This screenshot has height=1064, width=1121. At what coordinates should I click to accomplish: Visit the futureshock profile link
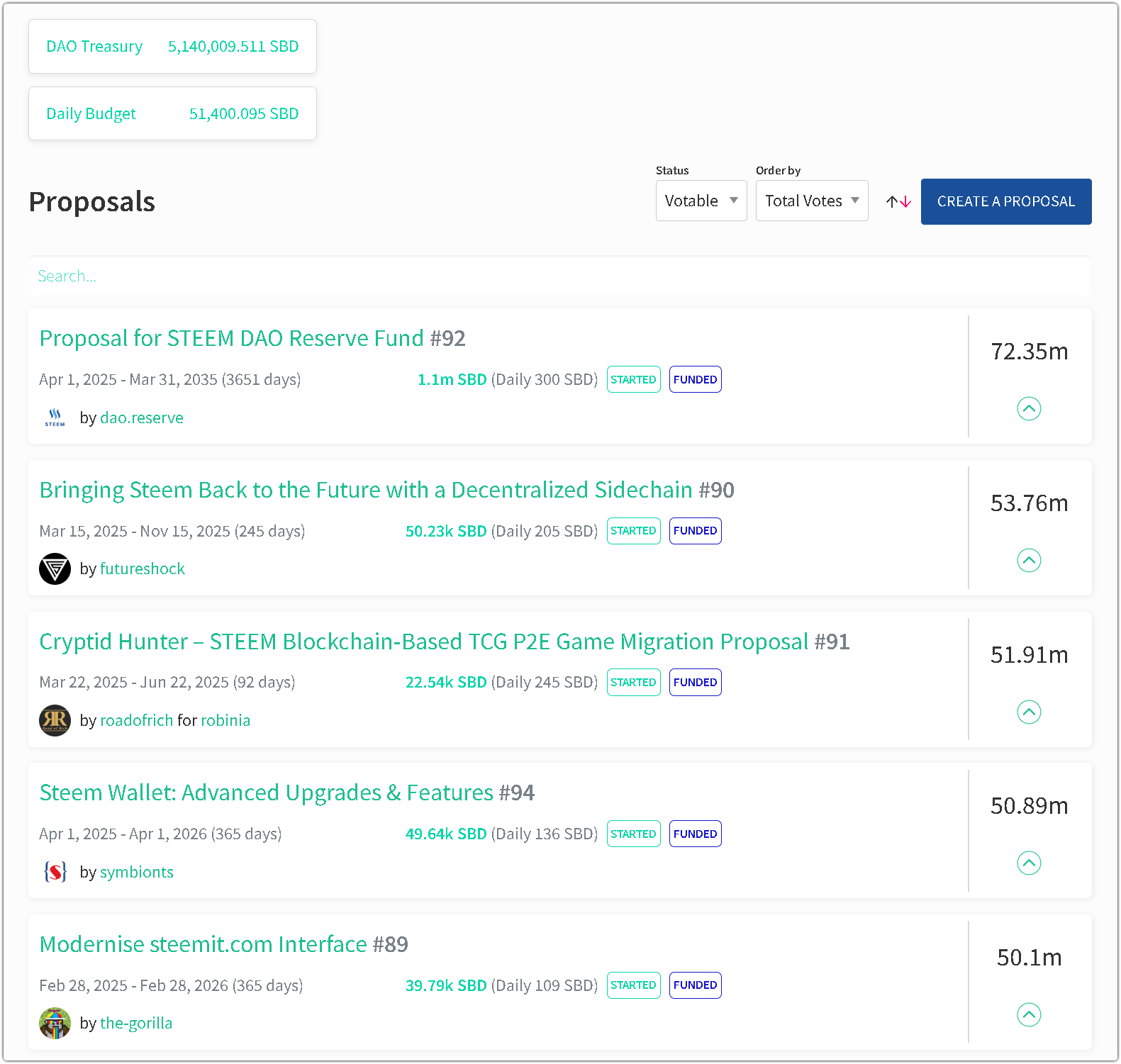[x=143, y=569]
